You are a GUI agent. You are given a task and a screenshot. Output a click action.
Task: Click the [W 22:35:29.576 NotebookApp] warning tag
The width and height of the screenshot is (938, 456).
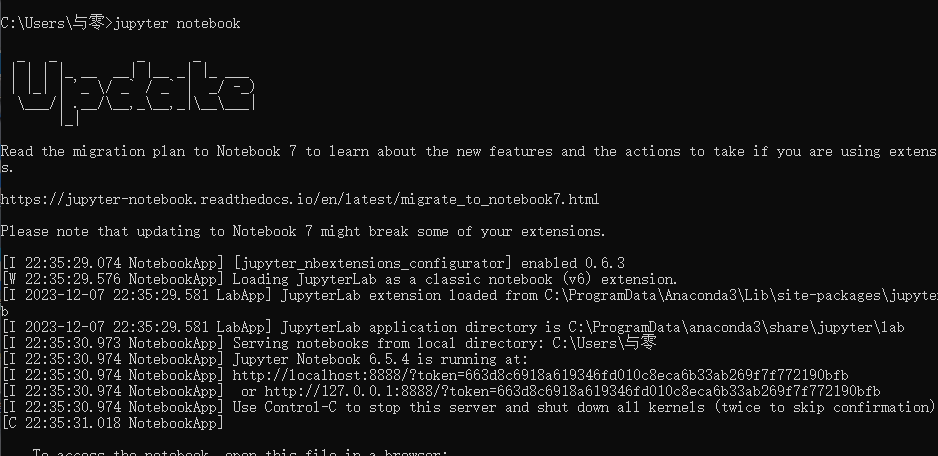112,279
